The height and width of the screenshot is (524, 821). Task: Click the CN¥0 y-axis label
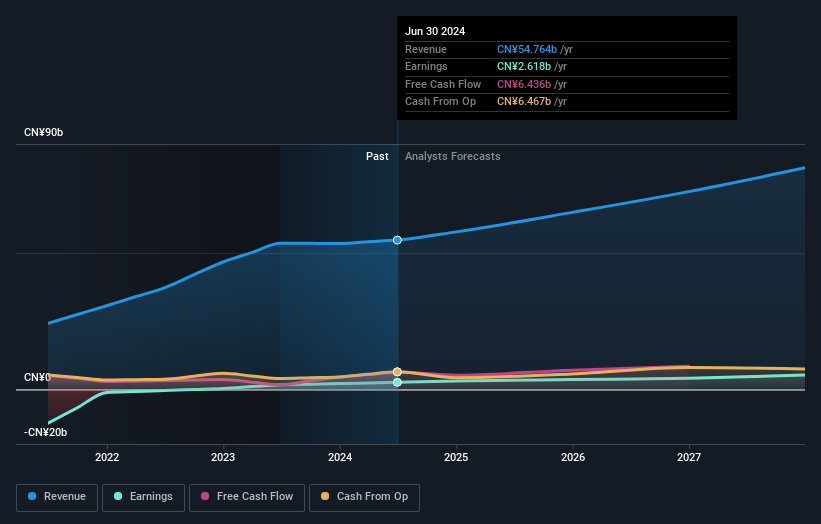coord(37,377)
